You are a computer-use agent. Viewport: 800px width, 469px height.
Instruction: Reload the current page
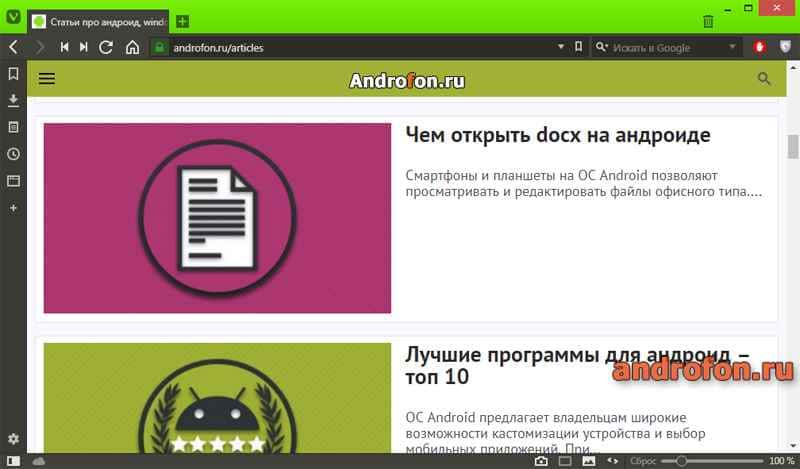pos(106,47)
